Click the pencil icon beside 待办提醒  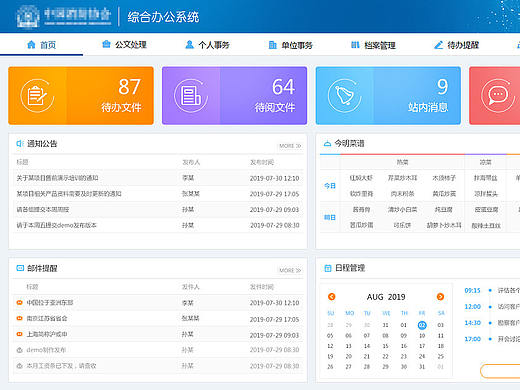[x=438, y=45]
